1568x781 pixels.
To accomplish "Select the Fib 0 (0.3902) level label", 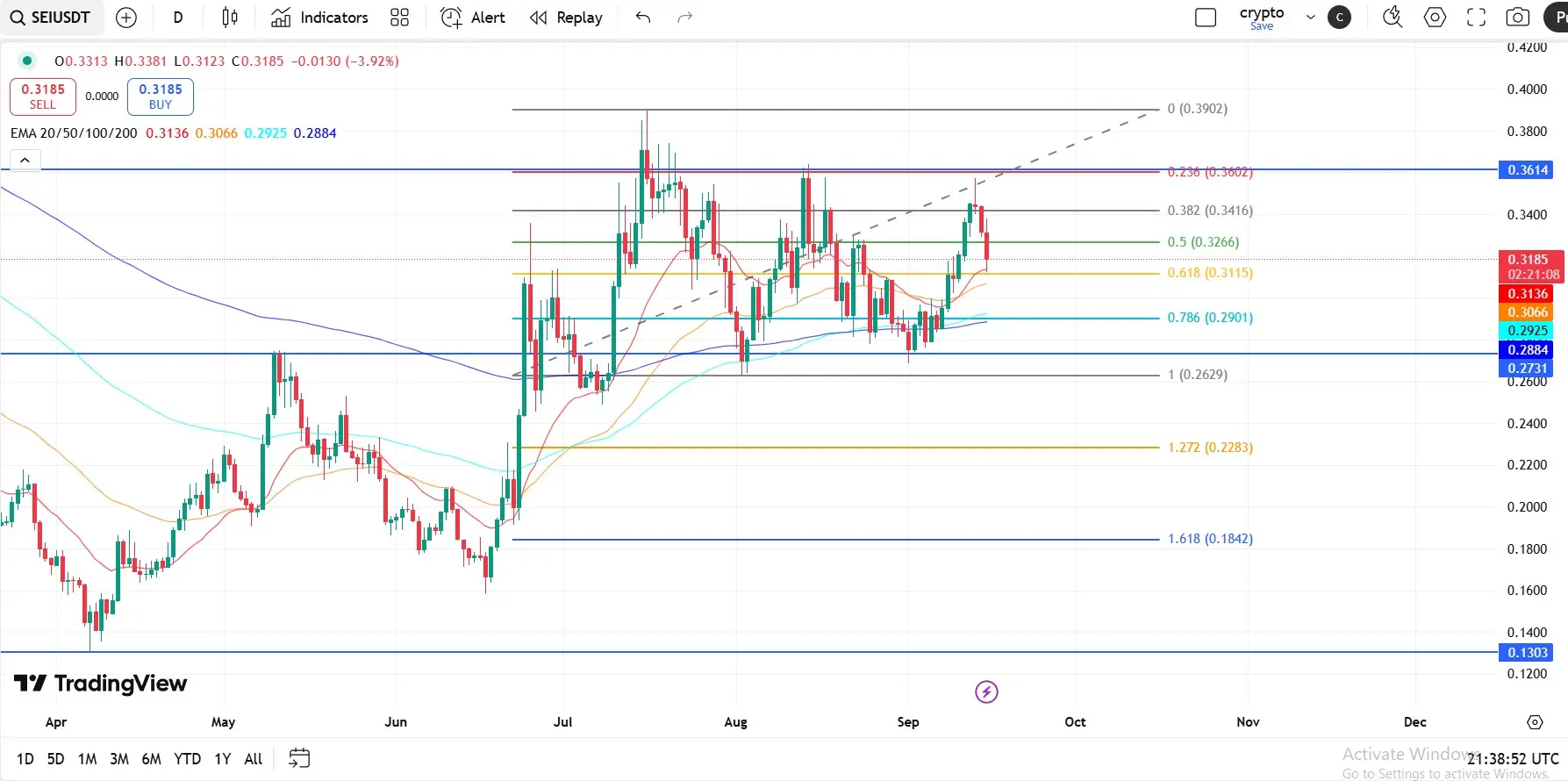I will click(1198, 109).
